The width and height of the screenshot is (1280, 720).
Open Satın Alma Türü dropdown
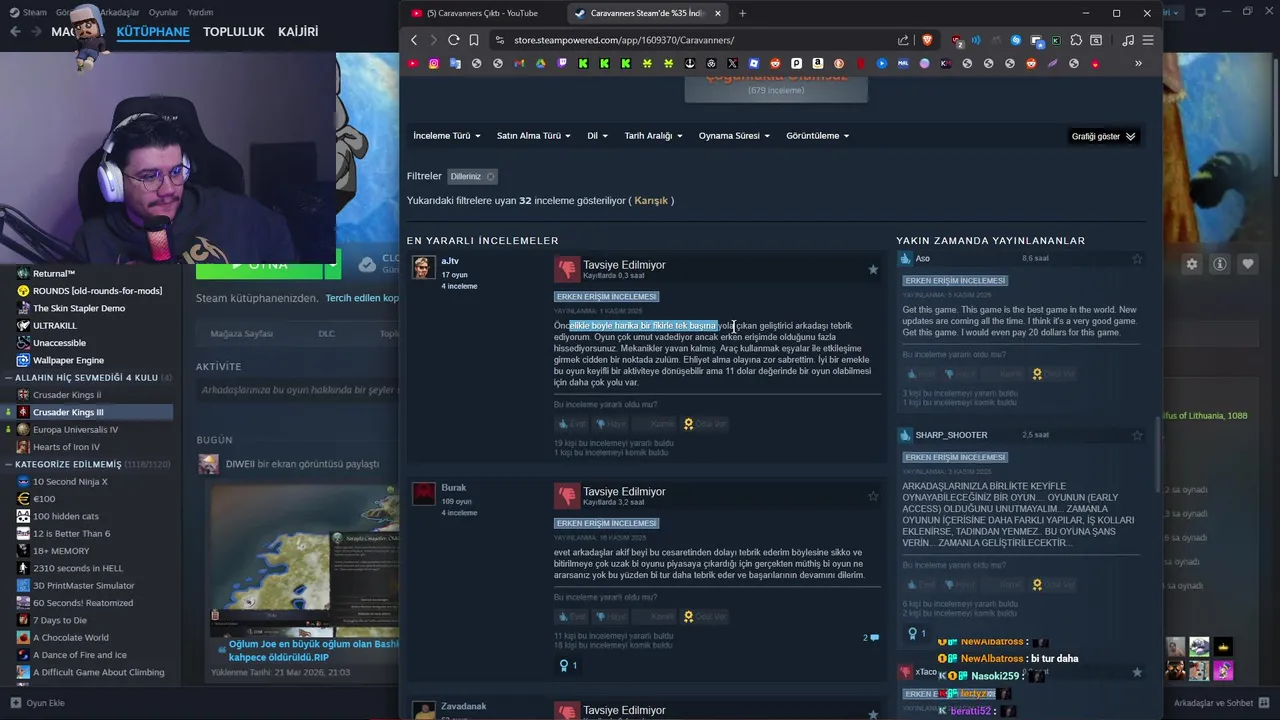534,136
